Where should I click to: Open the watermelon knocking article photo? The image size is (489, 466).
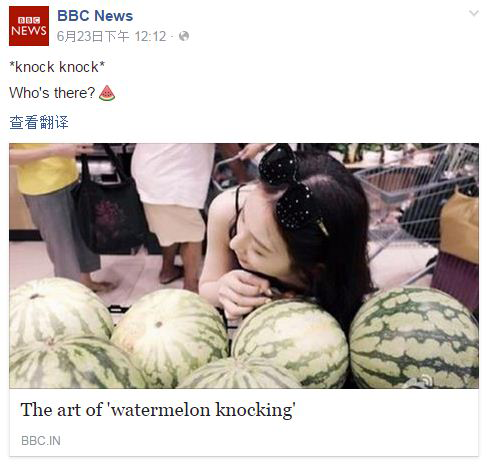click(244, 266)
